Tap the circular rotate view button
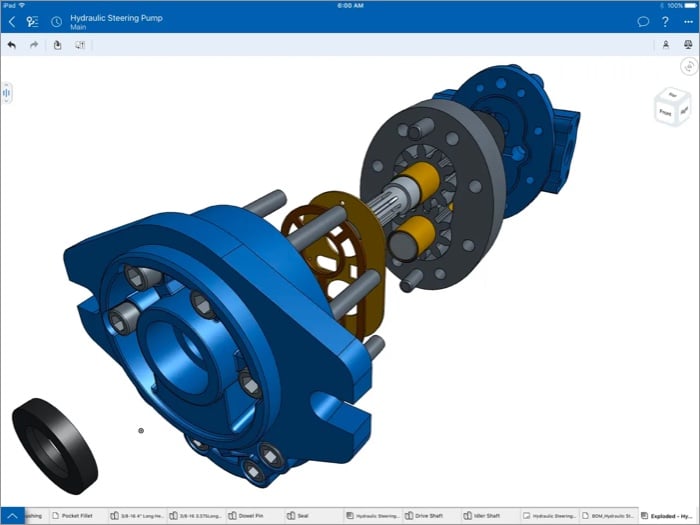 pos(689,67)
